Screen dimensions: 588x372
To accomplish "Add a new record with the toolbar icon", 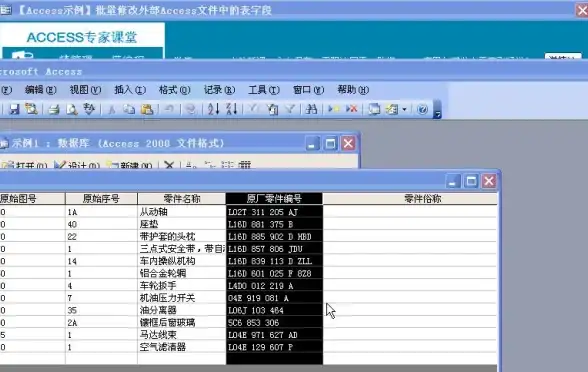I will point(333,109).
